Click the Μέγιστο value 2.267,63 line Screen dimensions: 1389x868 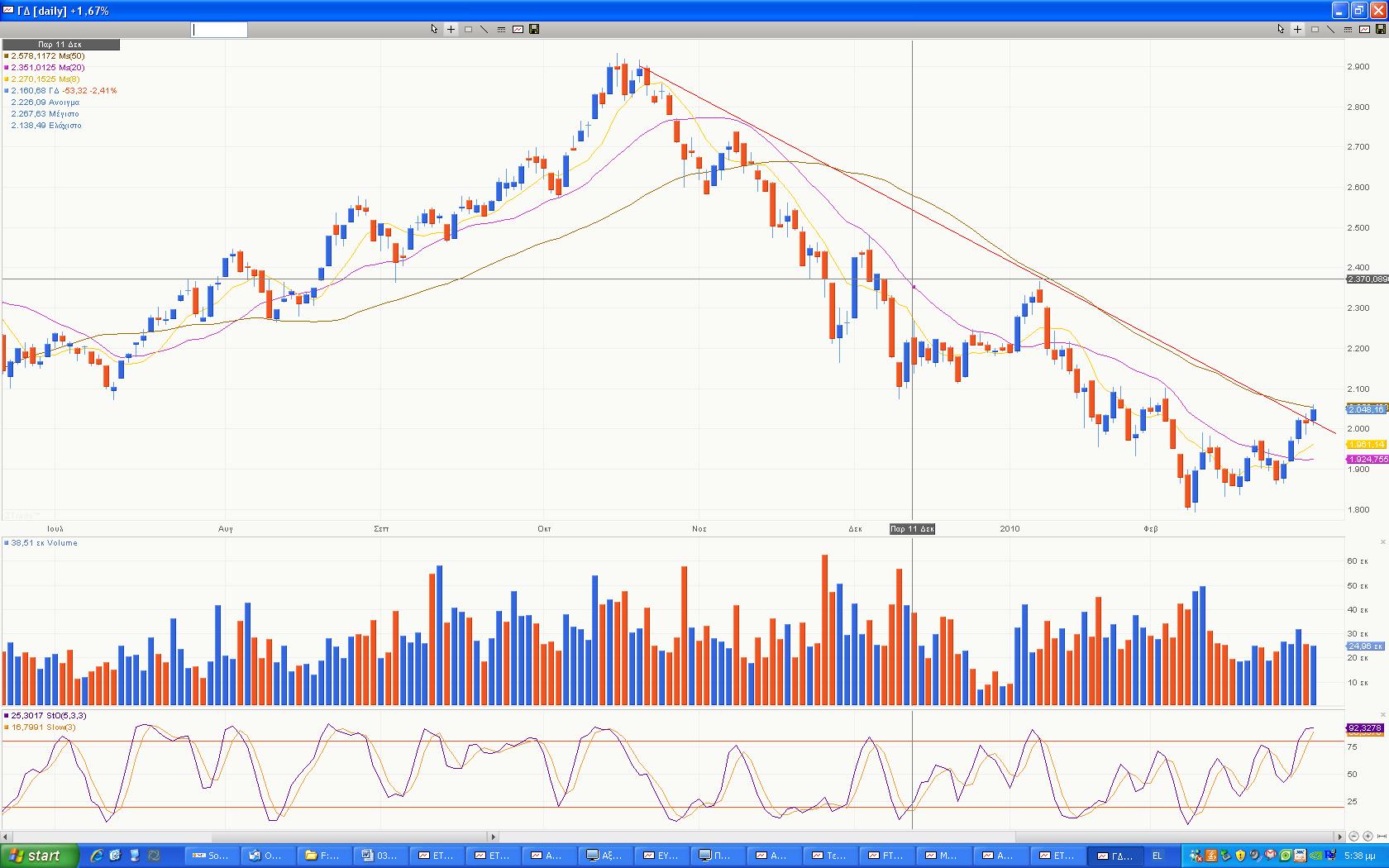pos(45,114)
